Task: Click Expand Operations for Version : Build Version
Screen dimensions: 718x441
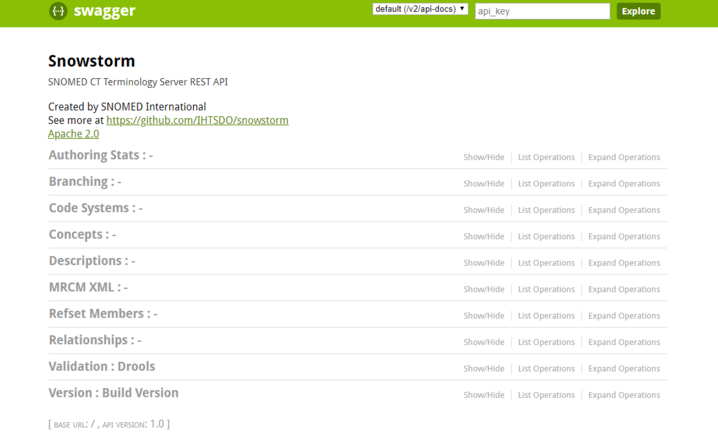Action: pos(624,395)
